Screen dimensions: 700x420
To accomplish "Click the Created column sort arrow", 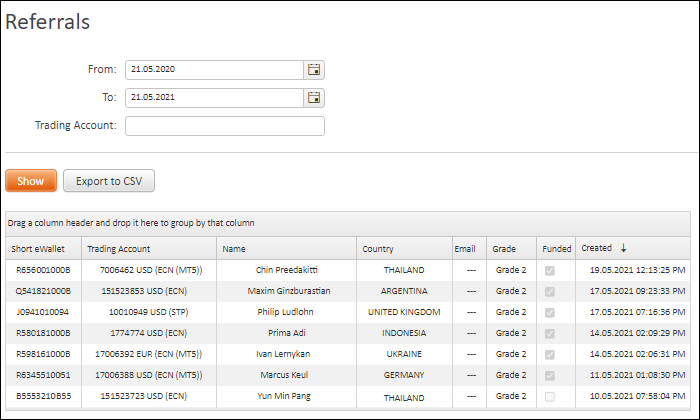I will [x=623, y=248].
